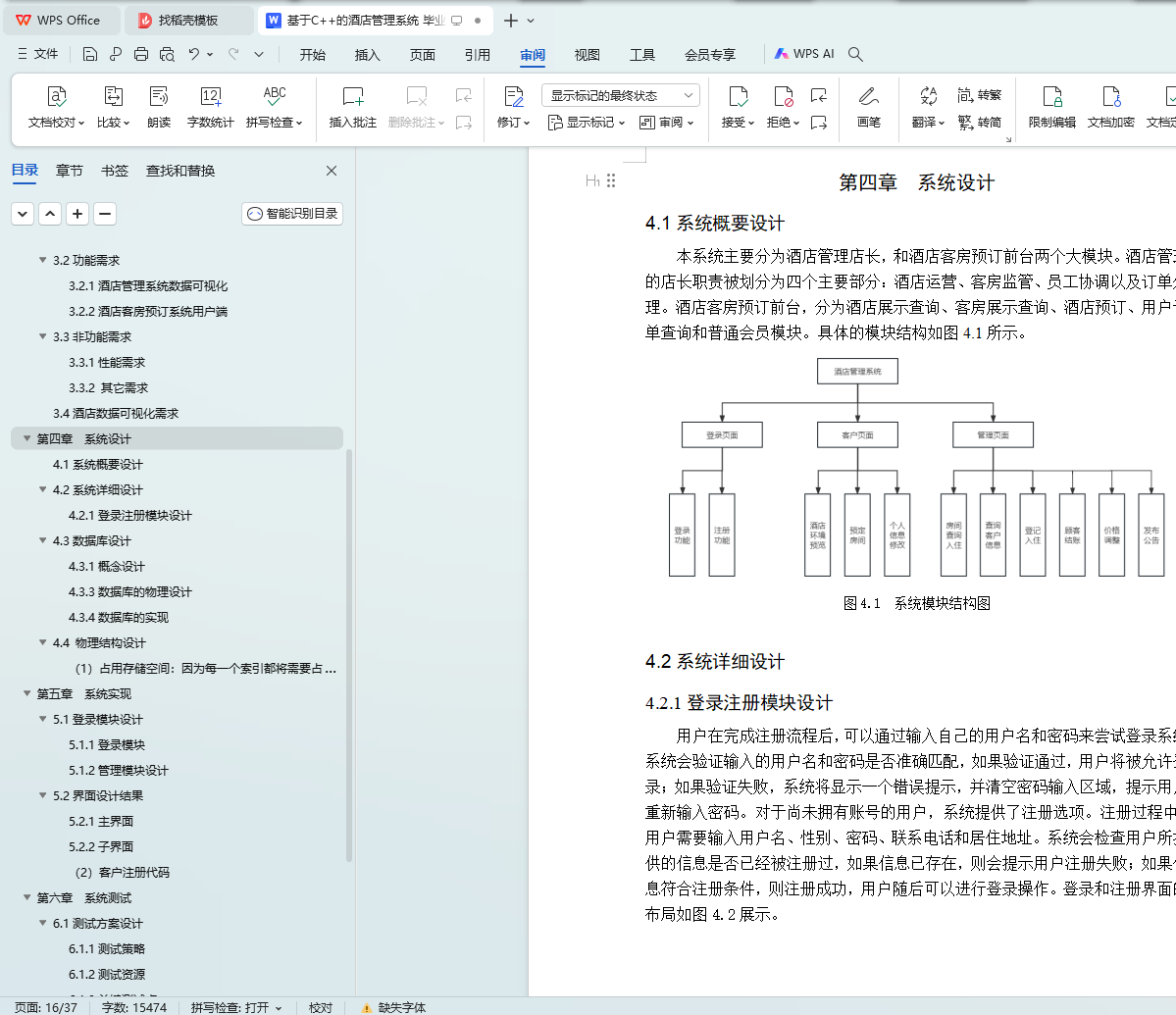Switch to 书签 navigation tab
Viewport: 1176px width, 1015px height.
click(115, 171)
